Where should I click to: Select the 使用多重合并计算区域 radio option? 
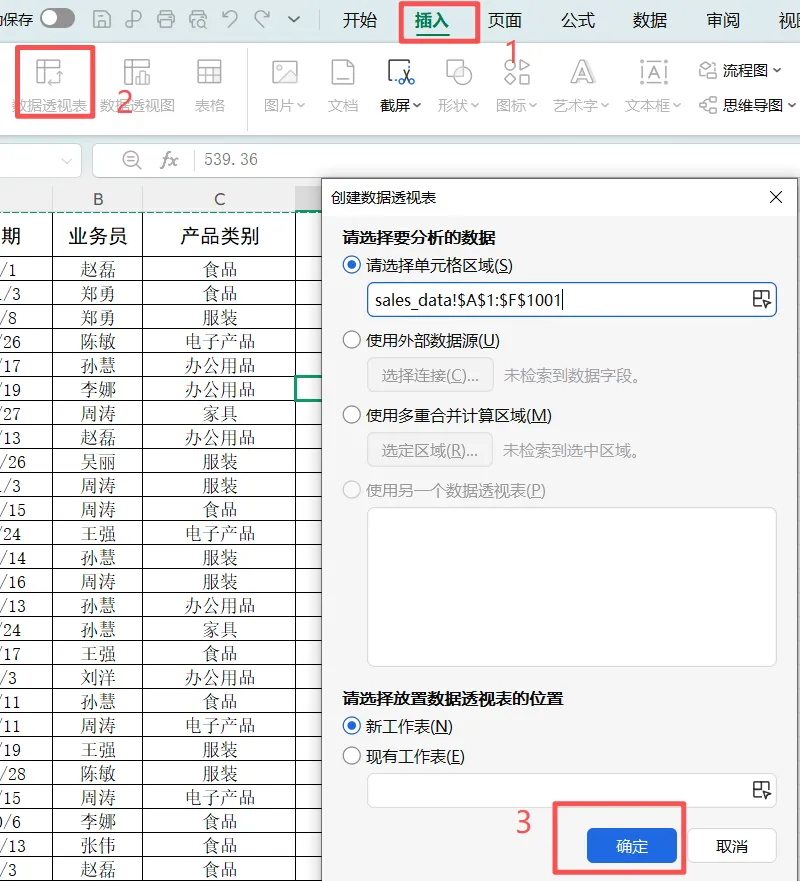(352, 415)
